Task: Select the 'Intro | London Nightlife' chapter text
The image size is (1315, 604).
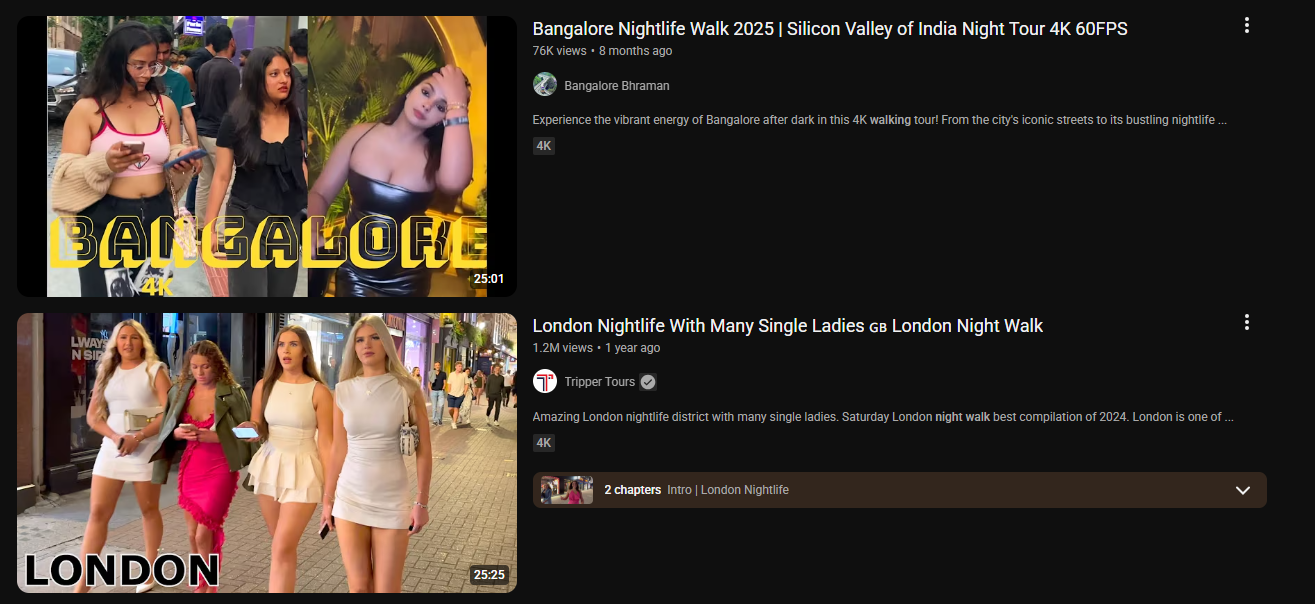Action: point(727,490)
